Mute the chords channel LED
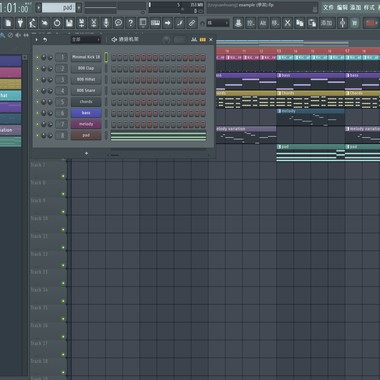The height and width of the screenshot is (380, 380). pos(37,102)
